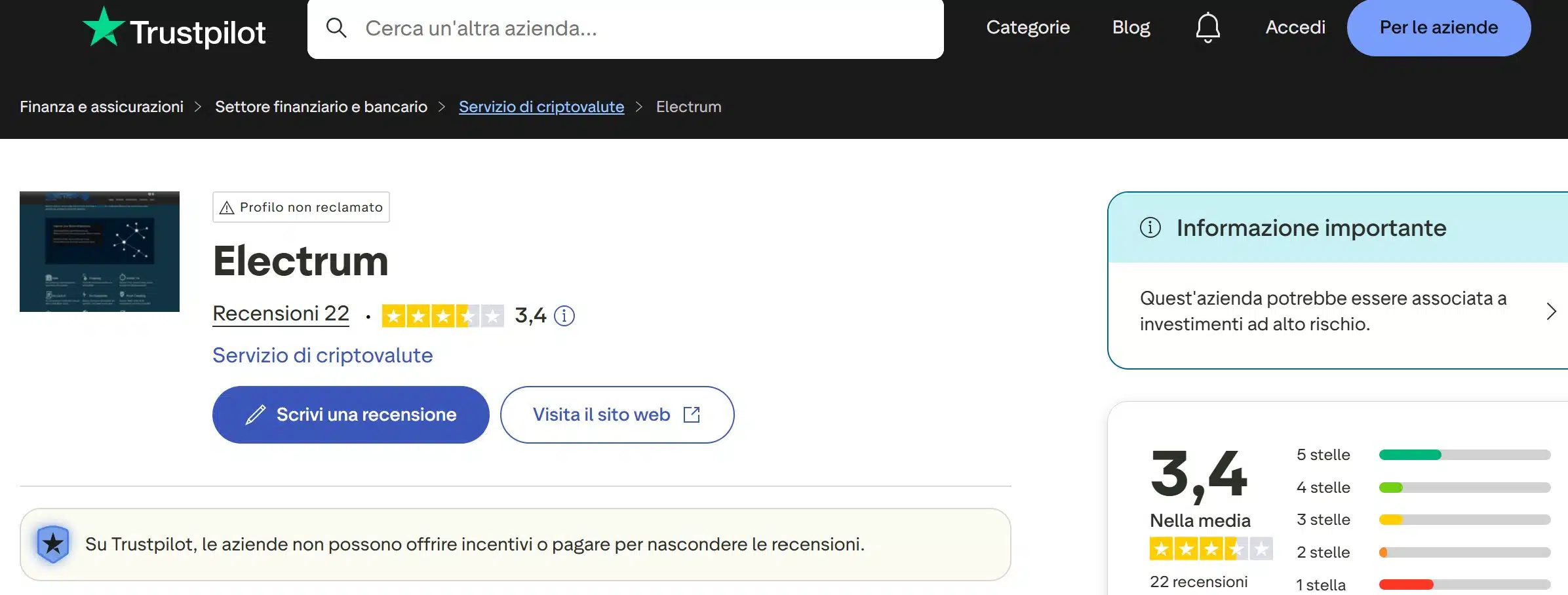Image resolution: width=1568 pixels, height=595 pixels.
Task: Expand the Informazione importante warning details
Action: pyautogui.click(x=1552, y=311)
